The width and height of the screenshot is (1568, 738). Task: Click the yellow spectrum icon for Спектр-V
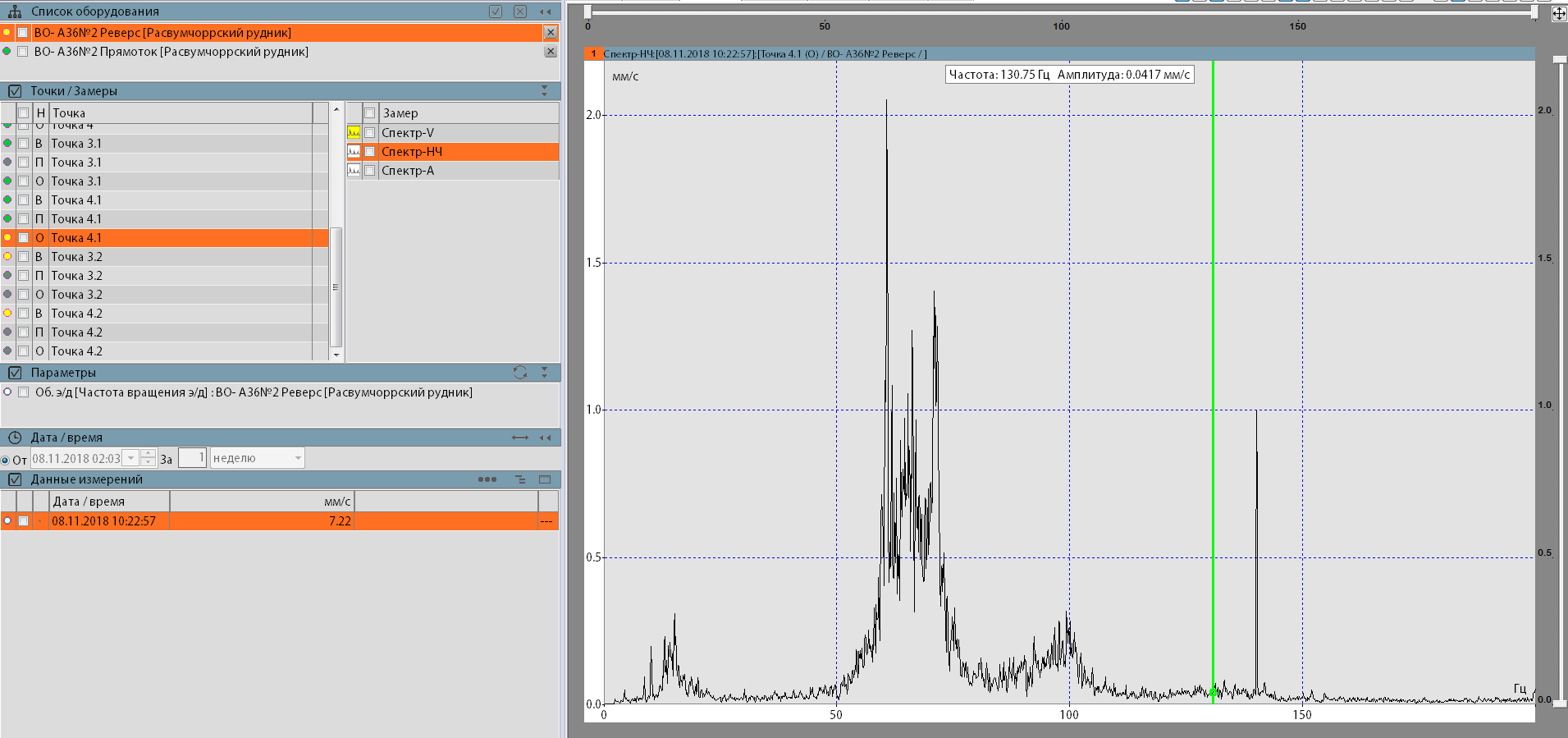pyautogui.click(x=354, y=132)
